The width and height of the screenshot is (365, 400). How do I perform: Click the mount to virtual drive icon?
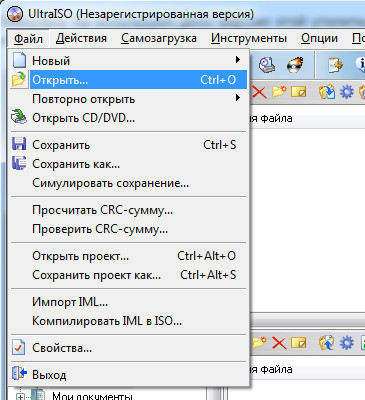pyautogui.click(x=267, y=65)
